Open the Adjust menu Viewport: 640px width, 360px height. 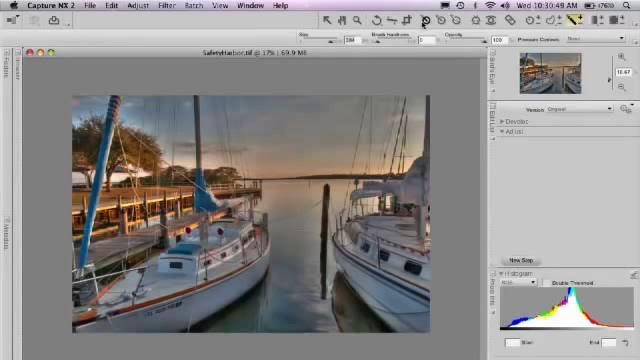[138, 5]
